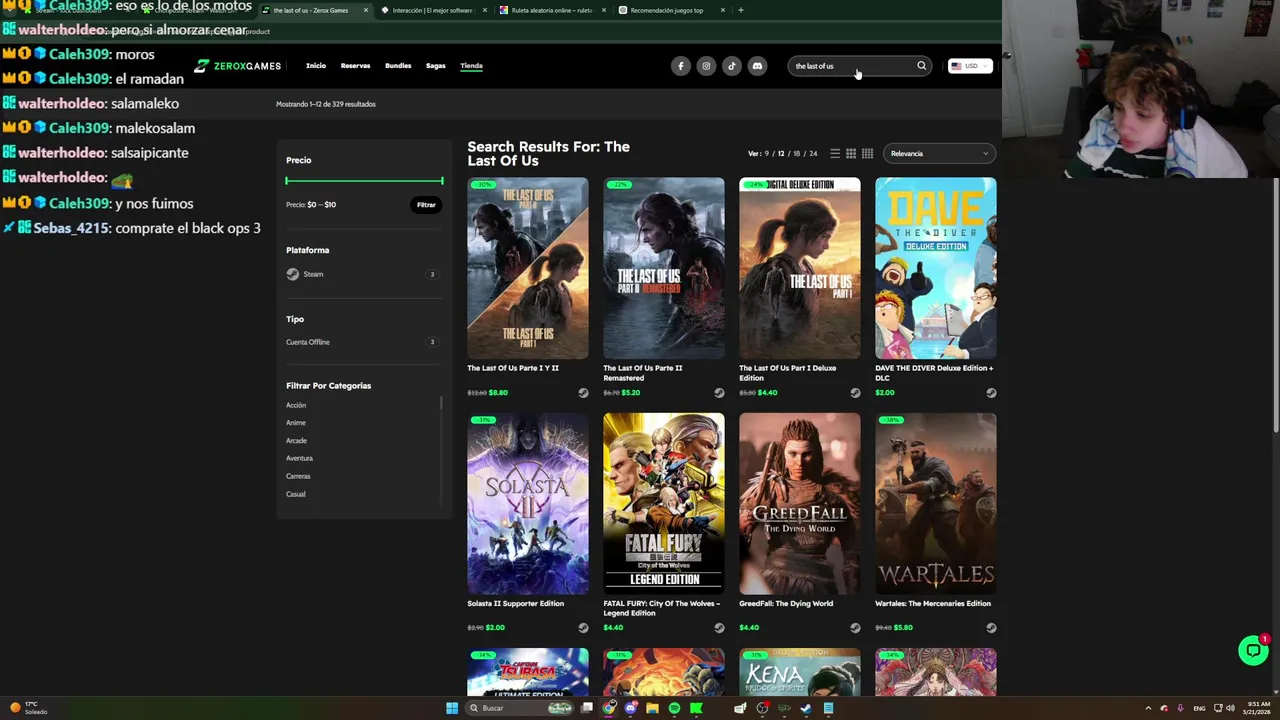
Task: Open Chrome from the taskbar
Action: tap(609, 708)
